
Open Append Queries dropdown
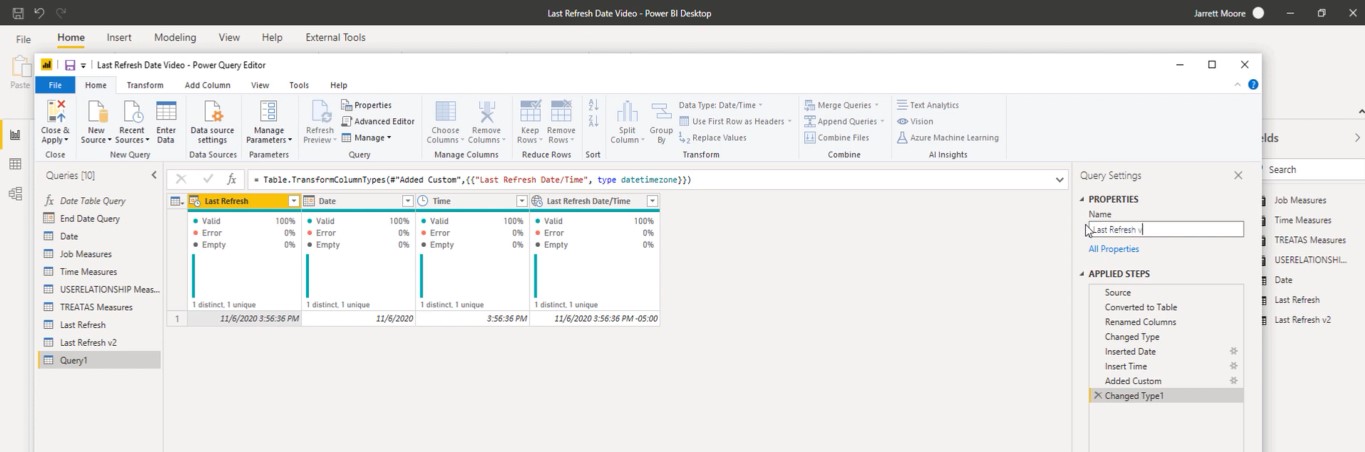843,121
